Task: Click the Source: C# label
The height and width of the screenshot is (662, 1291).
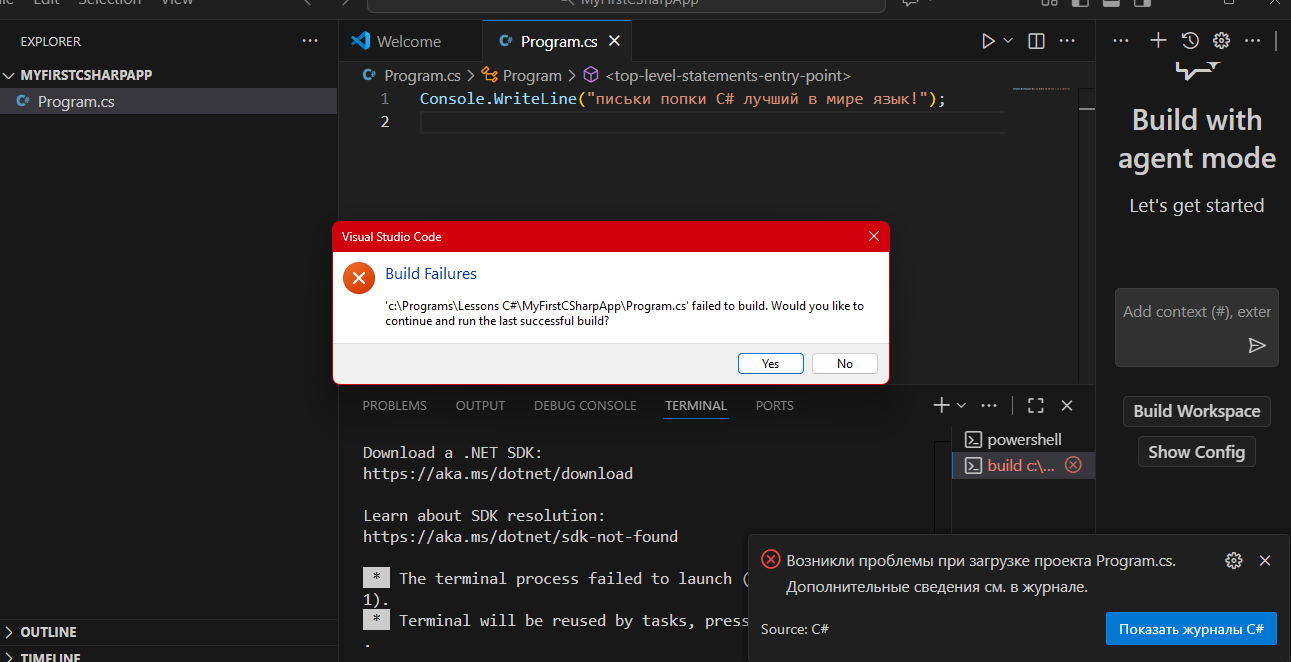Action: coord(795,629)
